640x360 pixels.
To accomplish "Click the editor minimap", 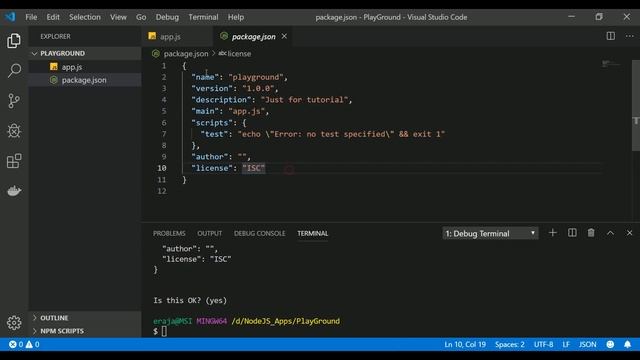I will click(611, 64).
